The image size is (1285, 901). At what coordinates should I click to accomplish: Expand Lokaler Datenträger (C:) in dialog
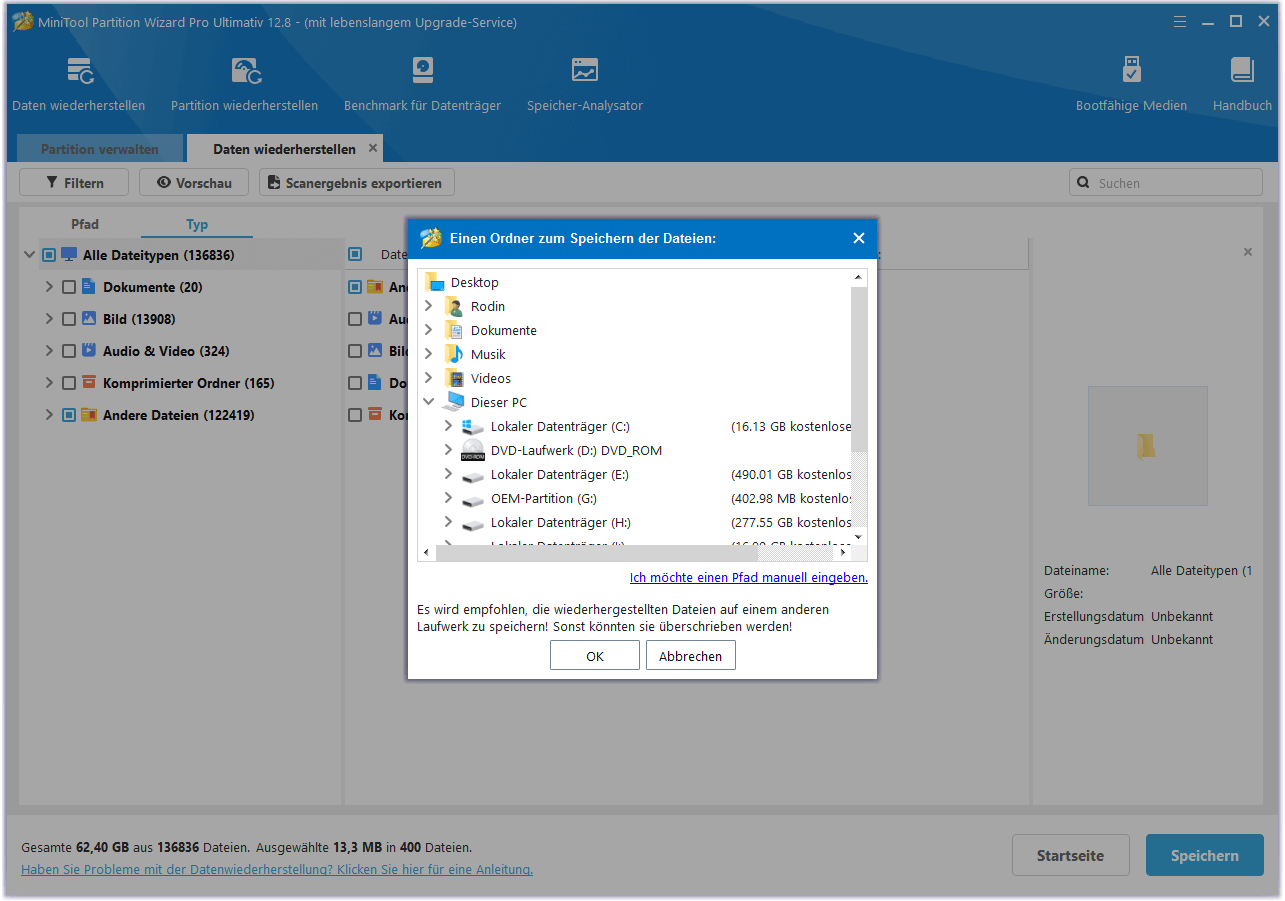pos(449,426)
